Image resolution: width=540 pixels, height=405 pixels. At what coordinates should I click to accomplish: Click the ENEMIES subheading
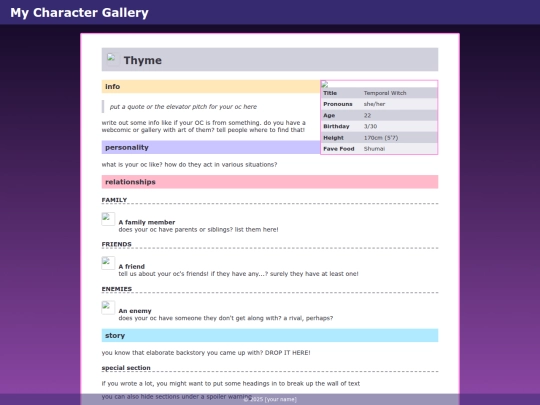[x=117, y=289]
